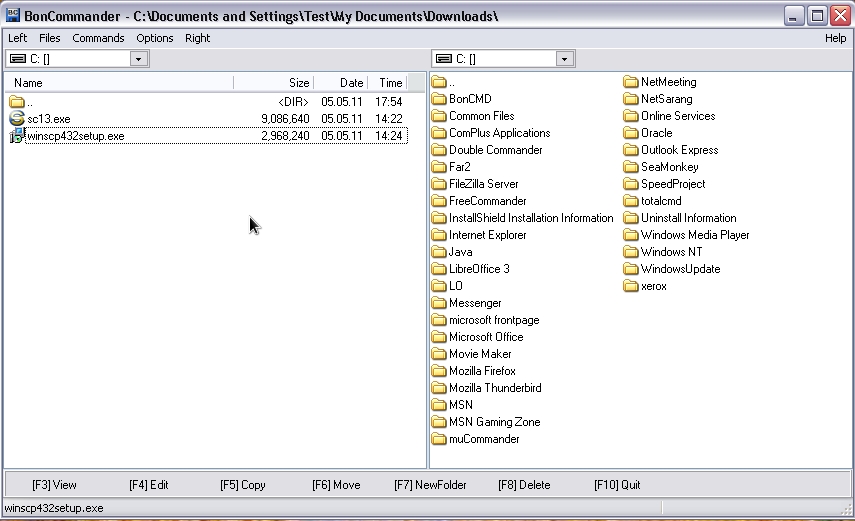
Task: Click the left panel parent folder icon
Action: point(17,101)
